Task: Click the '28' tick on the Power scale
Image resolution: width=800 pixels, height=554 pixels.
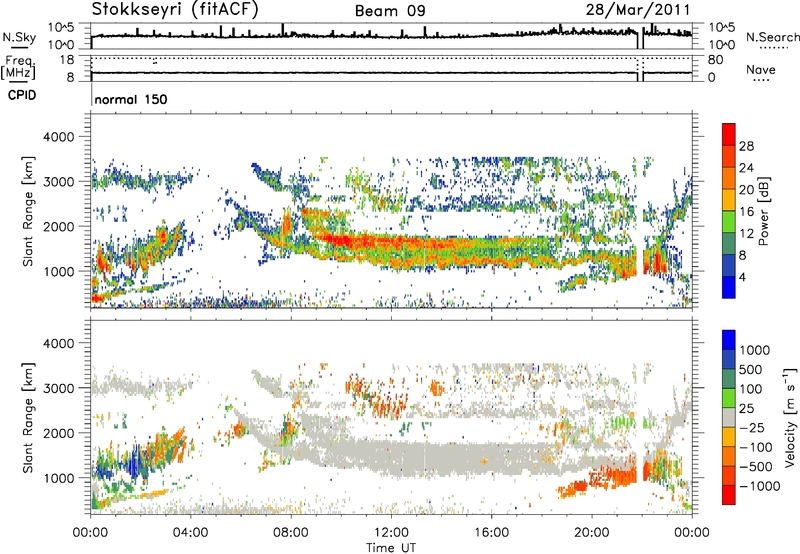Action: (x=746, y=146)
